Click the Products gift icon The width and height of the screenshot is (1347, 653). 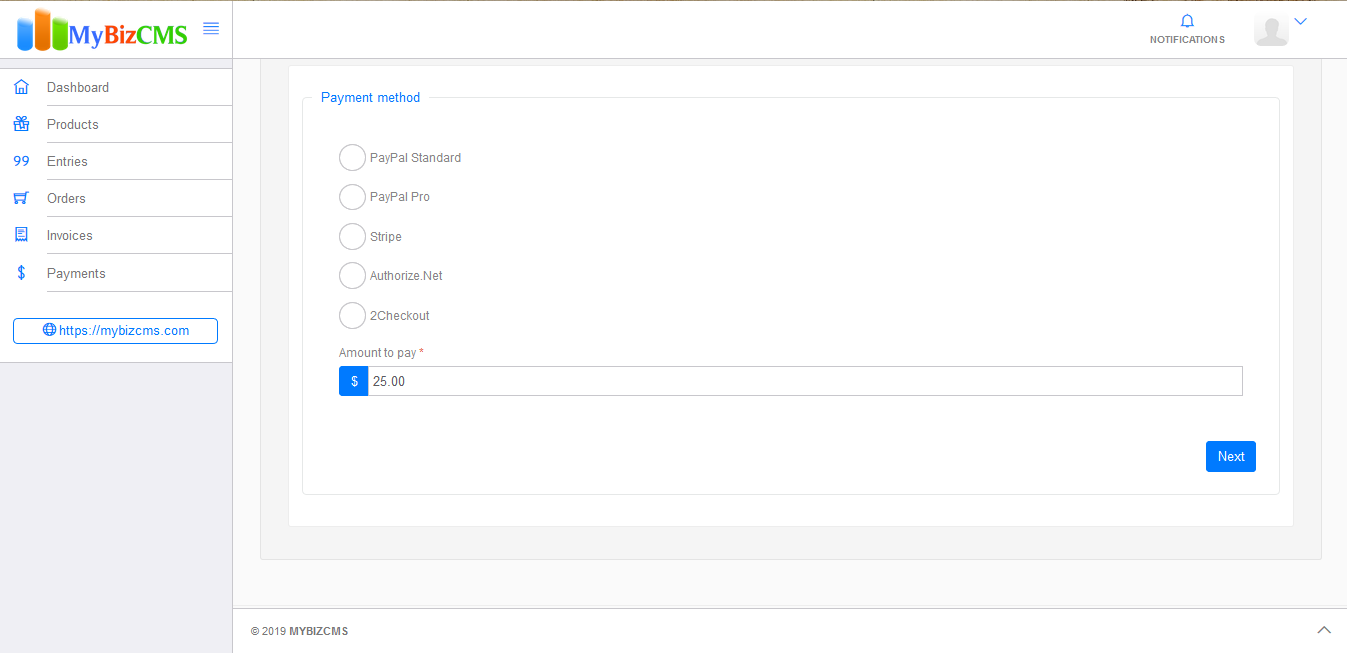coord(21,124)
